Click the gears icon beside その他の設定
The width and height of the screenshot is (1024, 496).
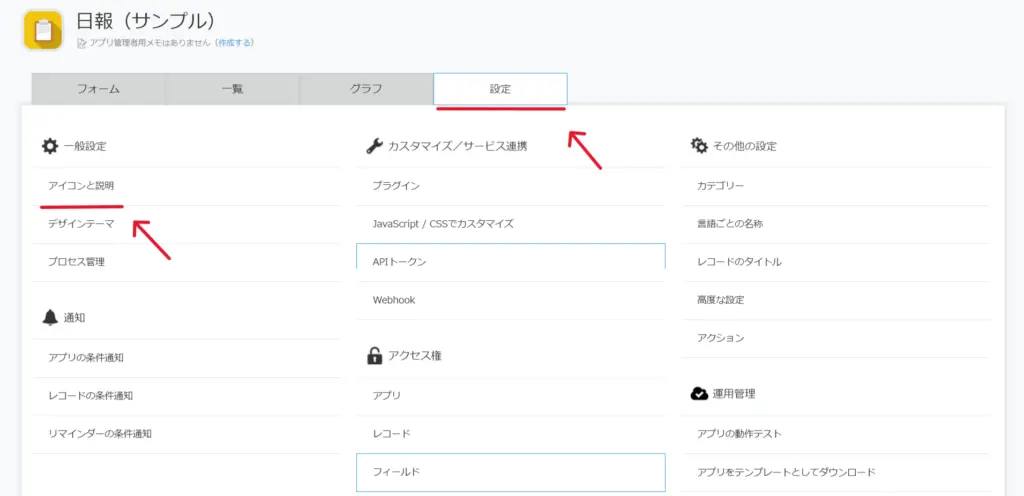[x=699, y=146]
